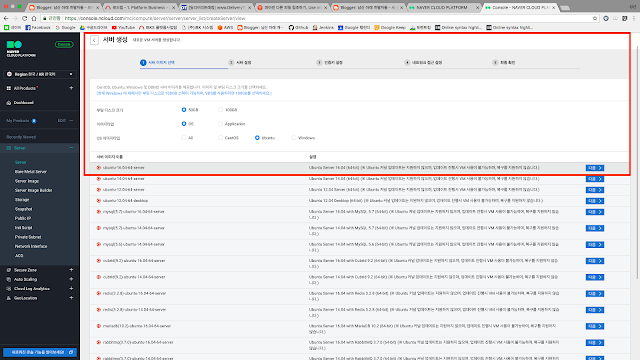The height and width of the screenshot is (360, 640).
Task: Click the browser back arrow
Action: 6,18
